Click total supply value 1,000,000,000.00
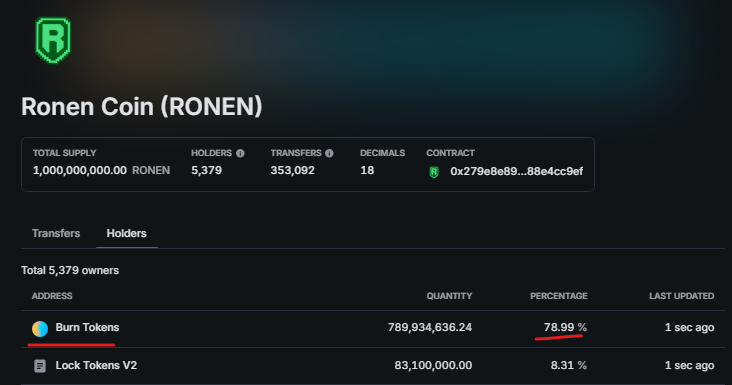732x385 pixels. tap(80, 170)
